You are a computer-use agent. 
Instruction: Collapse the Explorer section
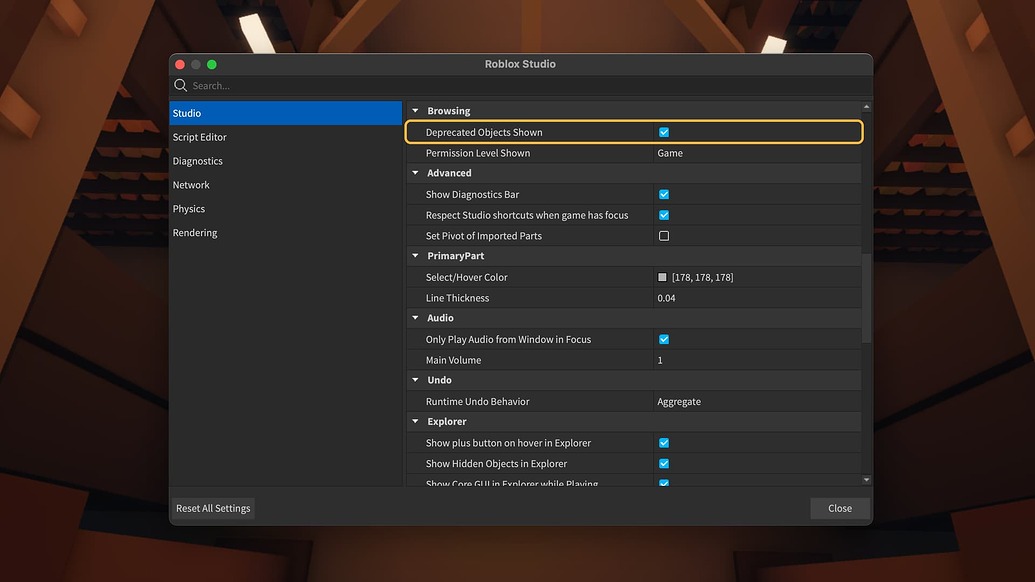tap(415, 421)
